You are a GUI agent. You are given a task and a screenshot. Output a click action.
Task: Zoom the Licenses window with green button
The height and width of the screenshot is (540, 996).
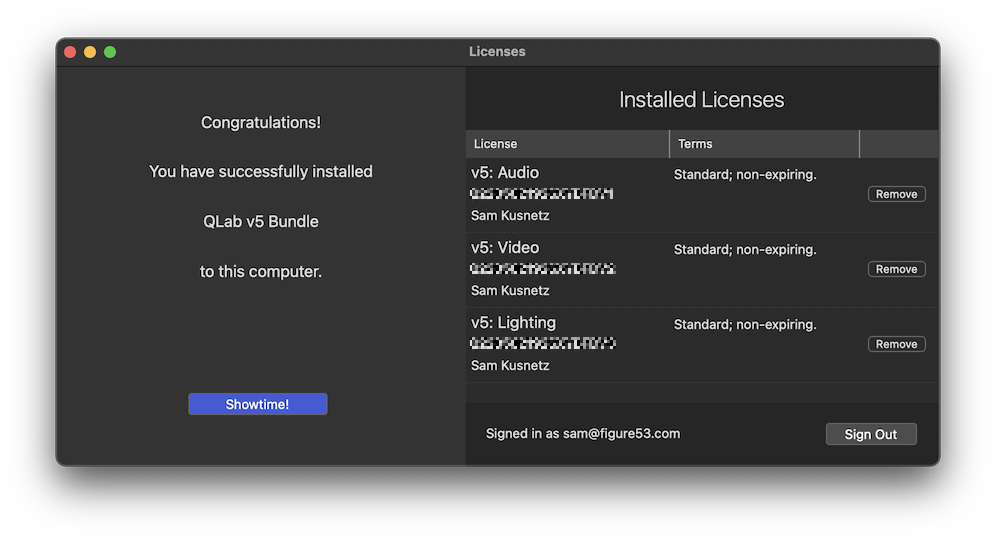[110, 52]
